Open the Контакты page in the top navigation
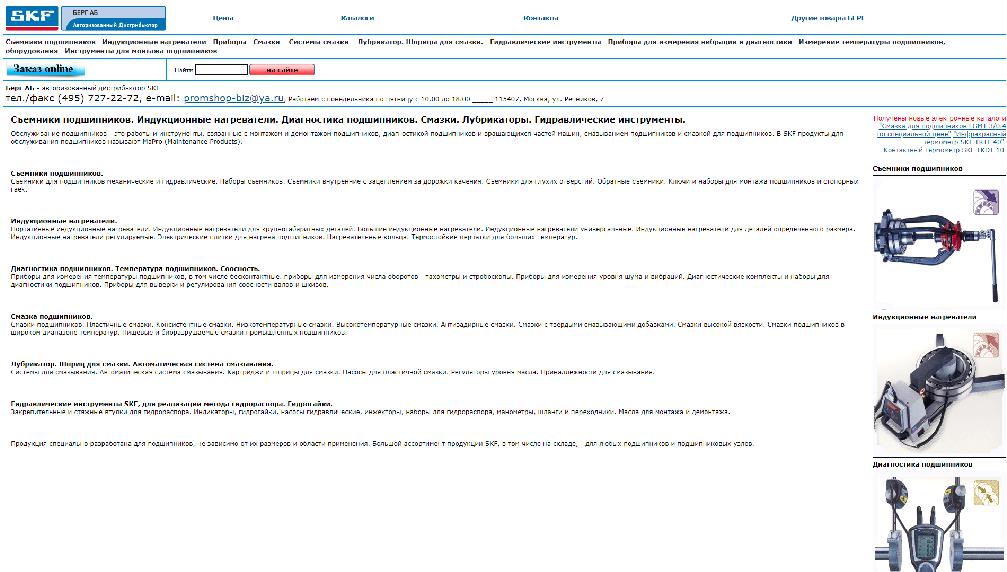The height and width of the screenshot is (572, 1007). click(x=541, y=18)
